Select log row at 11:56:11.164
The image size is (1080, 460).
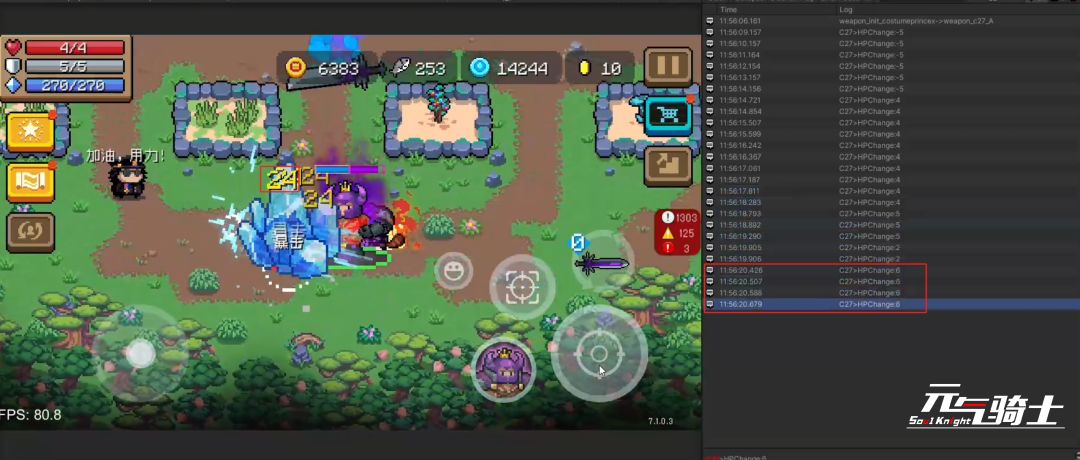click(x=893, y=55)
